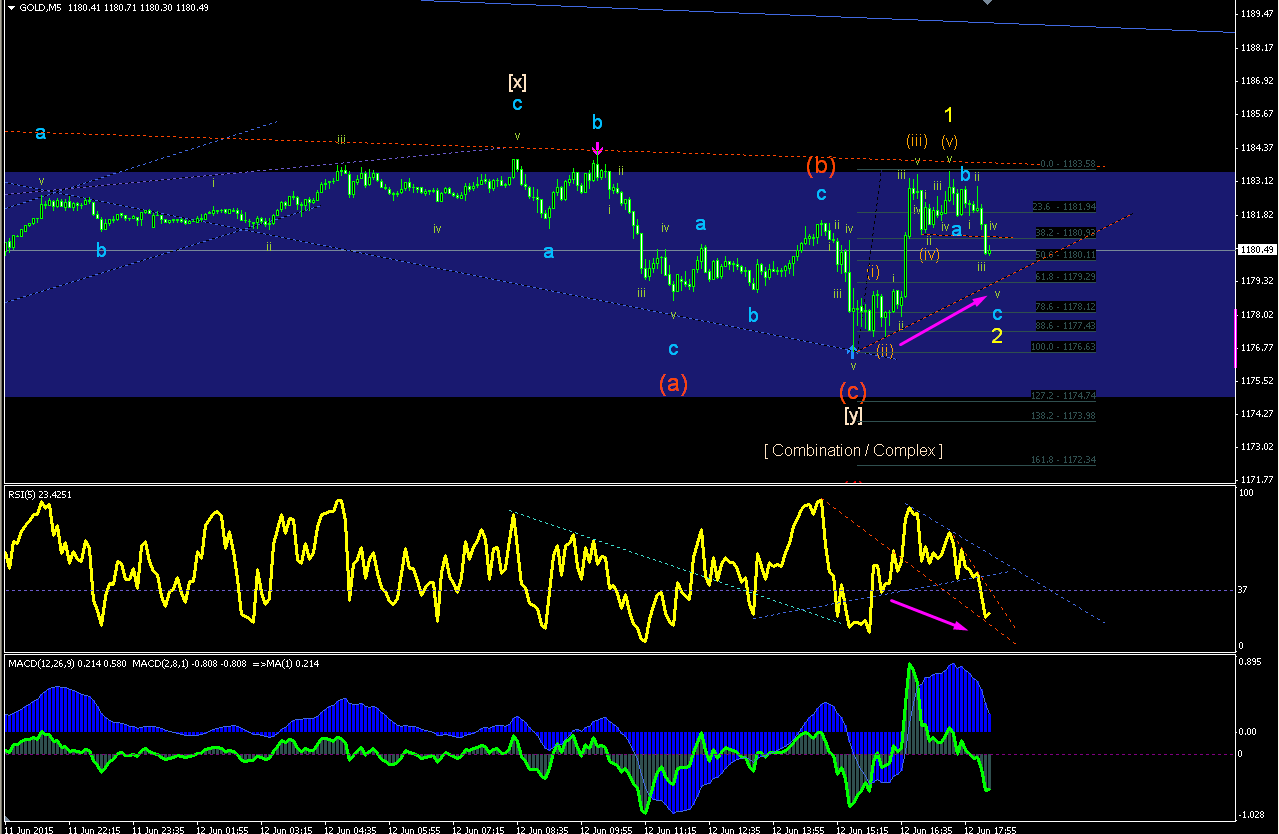Image resolution: width=1279 pixels, height=834 pixels.
Task: Click the 12 Jun 17:55 time axis label
Action: tap(991, 829)
